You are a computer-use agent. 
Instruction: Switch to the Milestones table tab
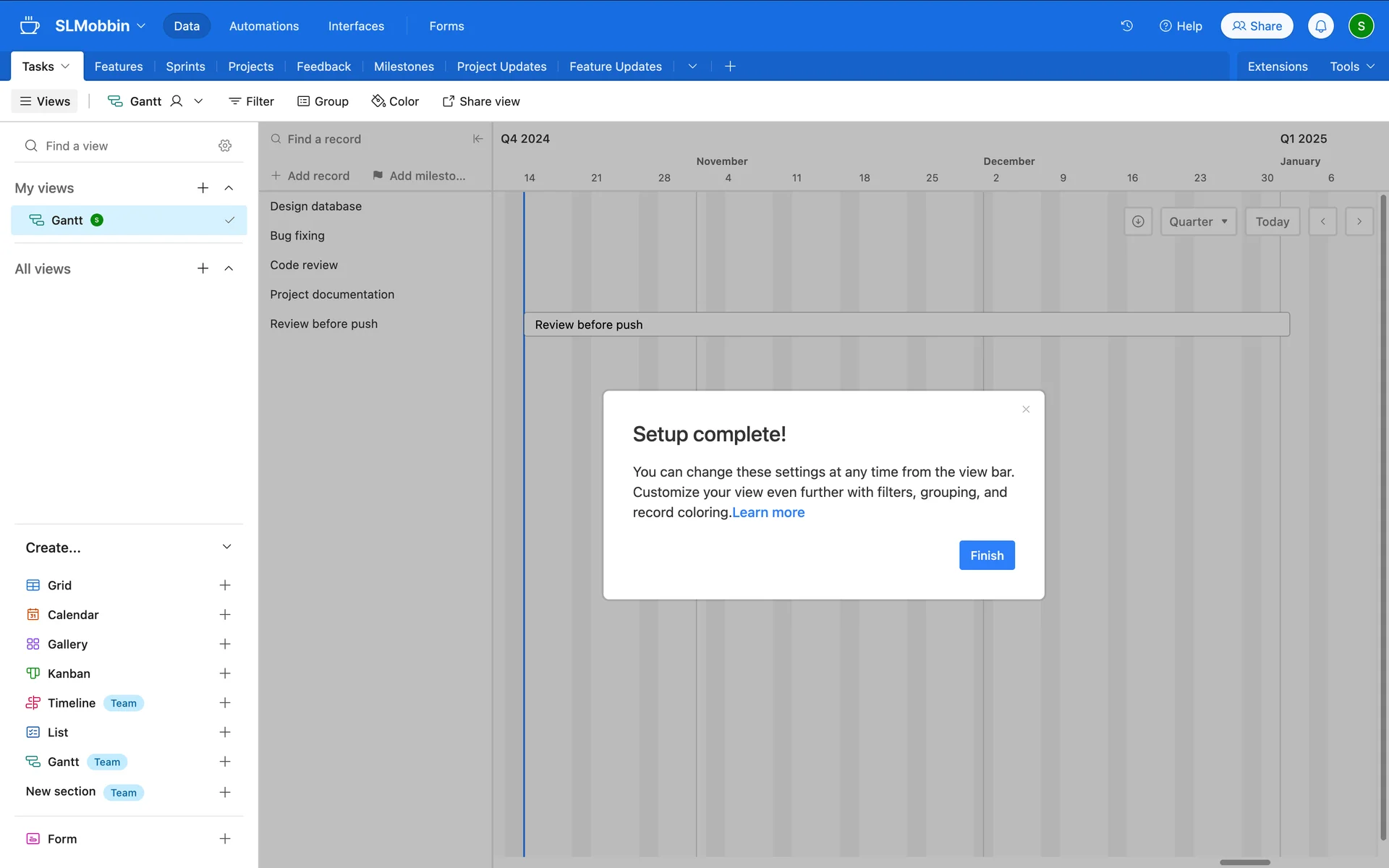(x=404, y=67)
